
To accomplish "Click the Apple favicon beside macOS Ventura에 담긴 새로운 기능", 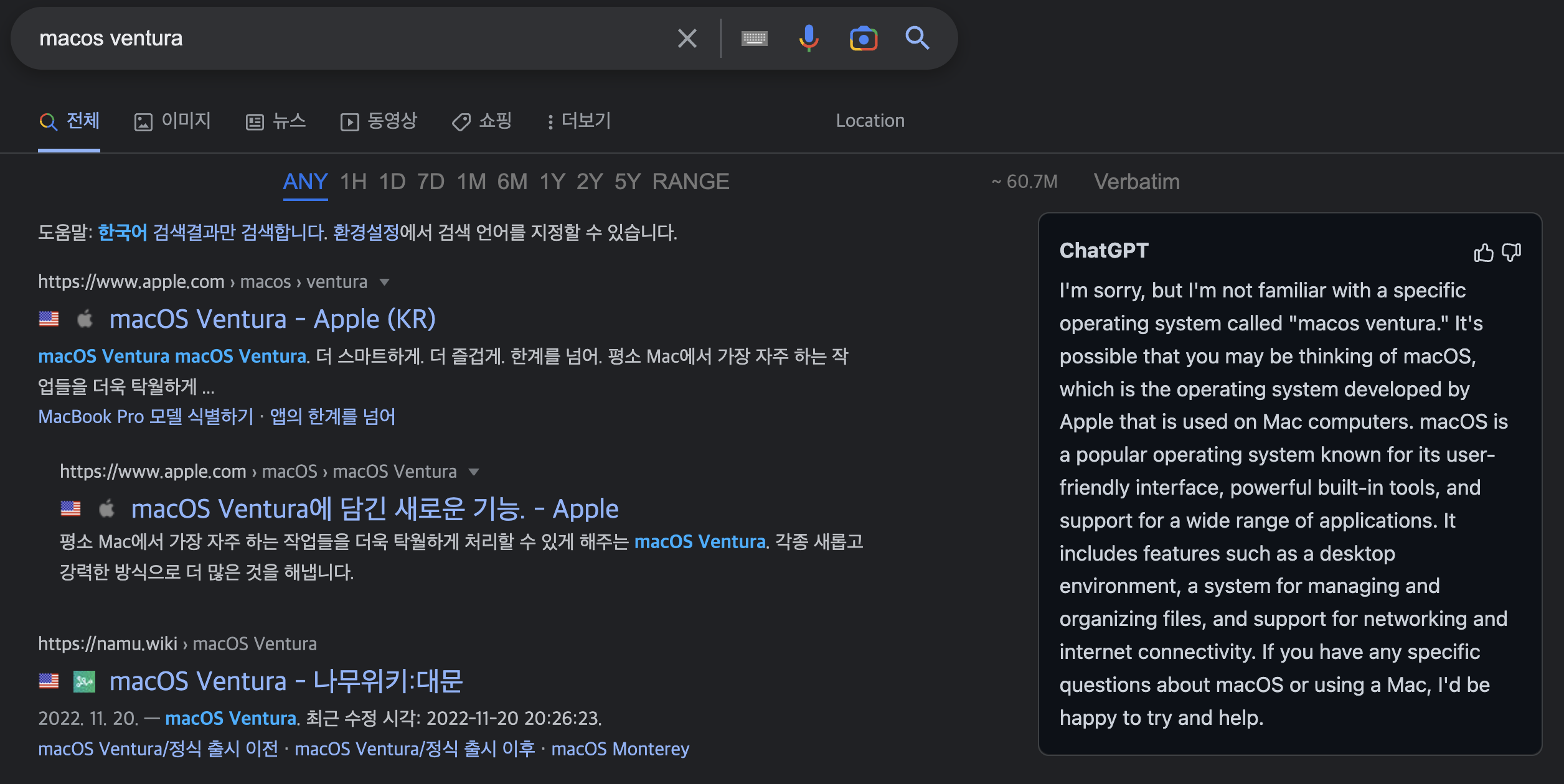I will coord(106,509).
